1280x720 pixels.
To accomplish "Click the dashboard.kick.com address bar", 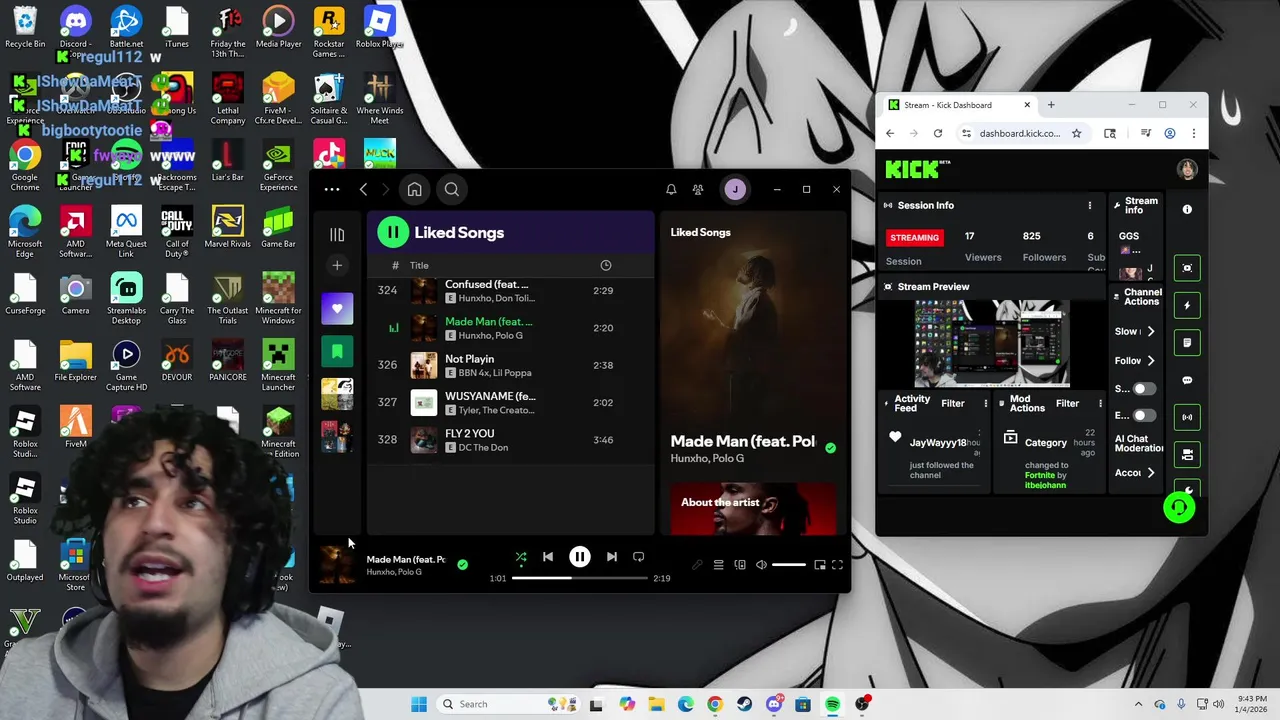I will pyautogui.click(x=1020, y=133).
